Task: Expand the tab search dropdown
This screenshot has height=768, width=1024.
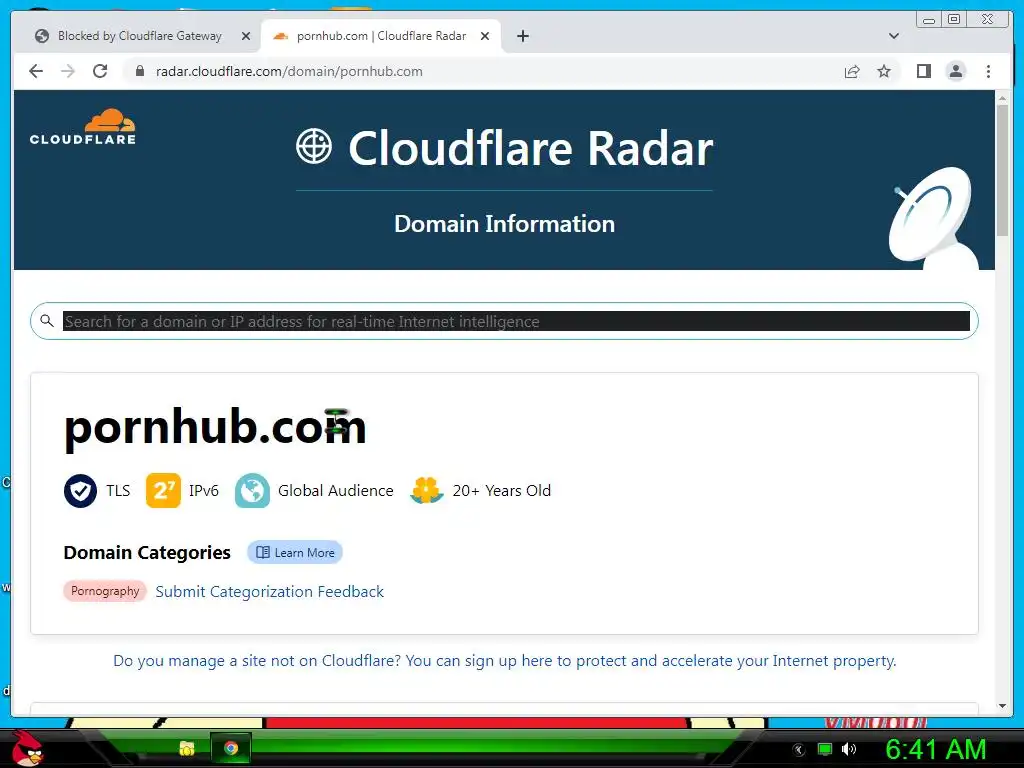Action: (x=894, y=36)
